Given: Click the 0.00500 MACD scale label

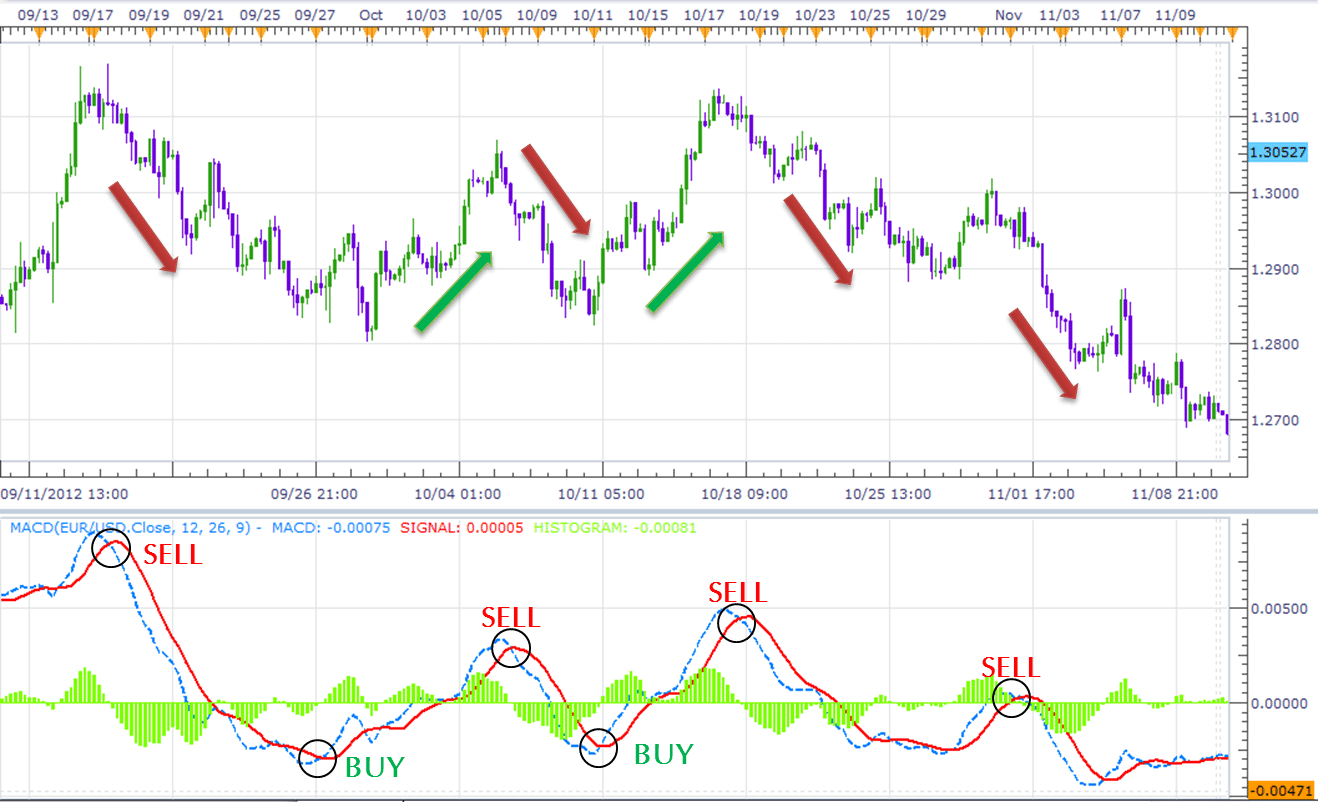Looking at the screenshot, I should coord(1279,608).
